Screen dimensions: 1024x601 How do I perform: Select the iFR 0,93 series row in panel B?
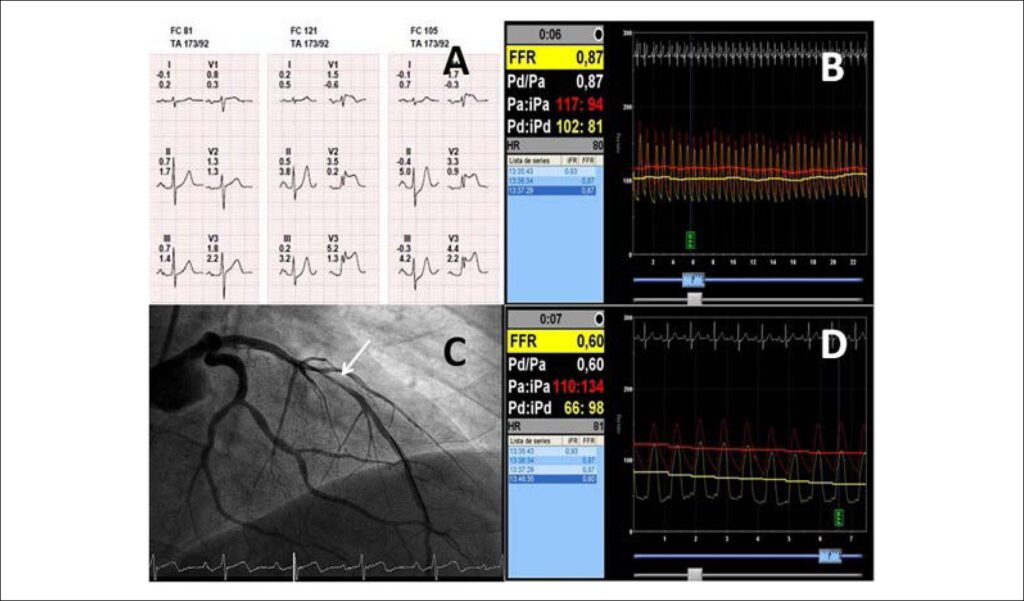(552, 171)
